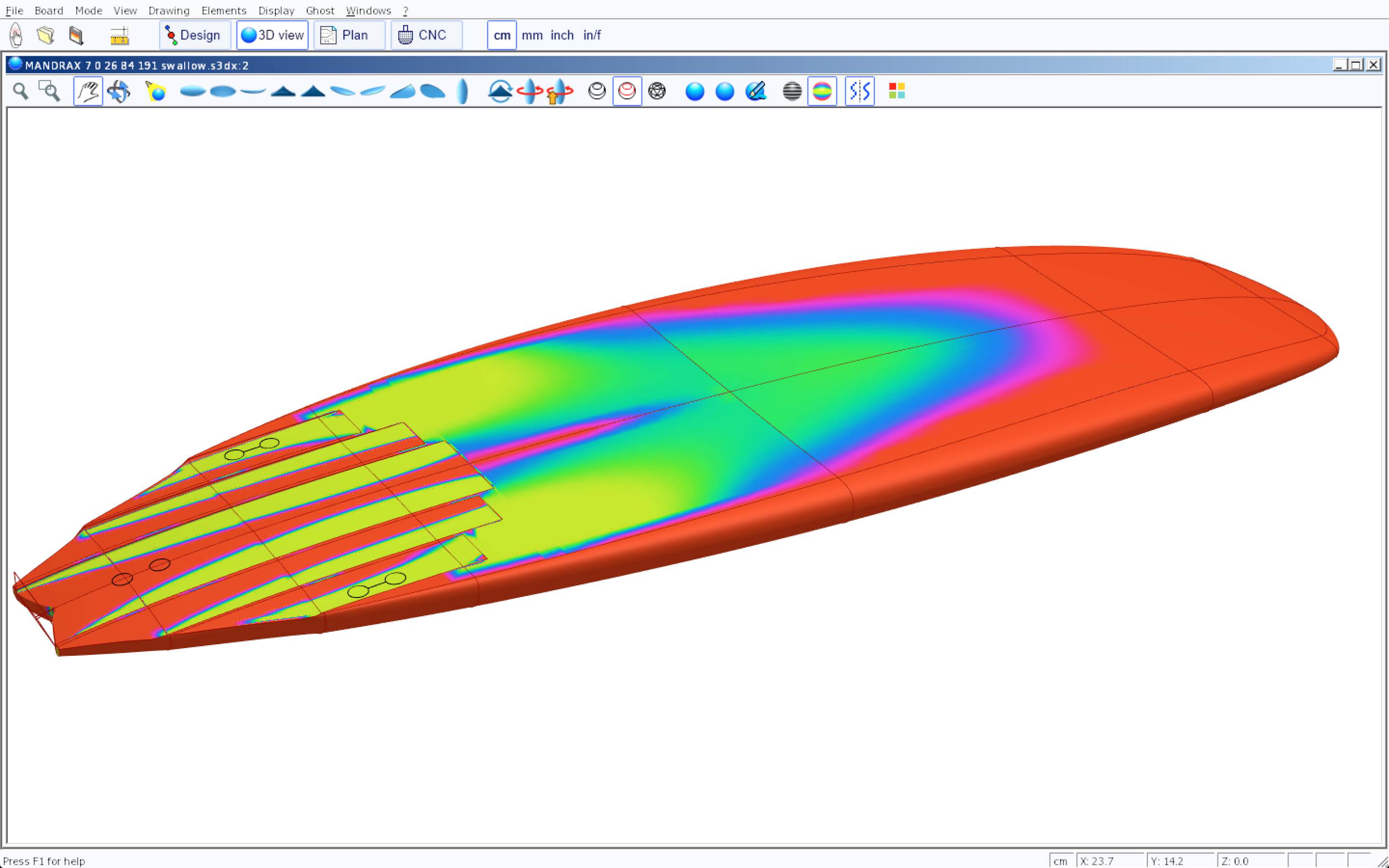The width and height of the screenshot is (1389, 868).
Task: Open the Elements menu
Action: coord(223,10)
